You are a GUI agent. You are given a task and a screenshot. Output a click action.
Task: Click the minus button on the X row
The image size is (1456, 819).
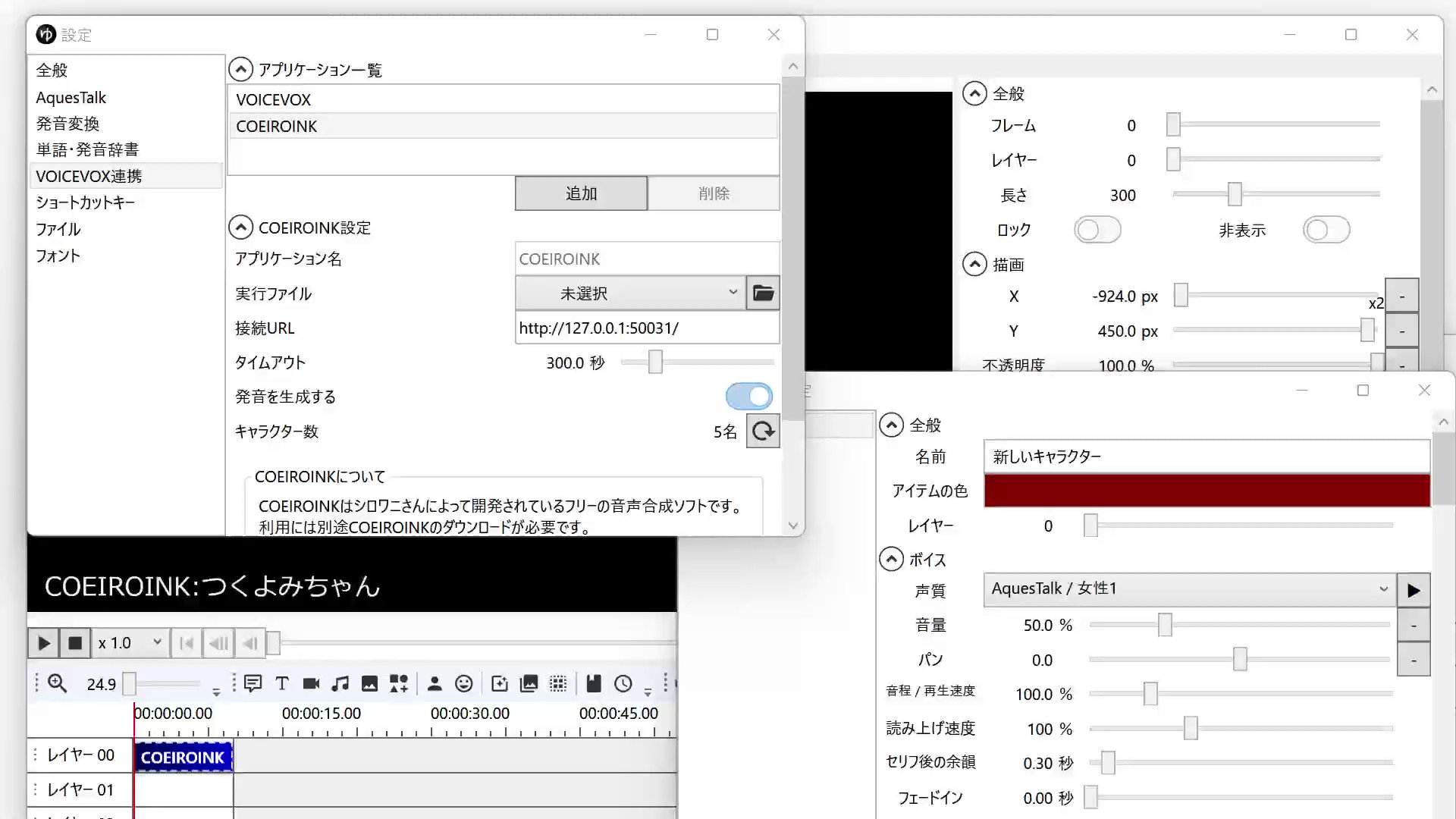[x=1402, y=297]
